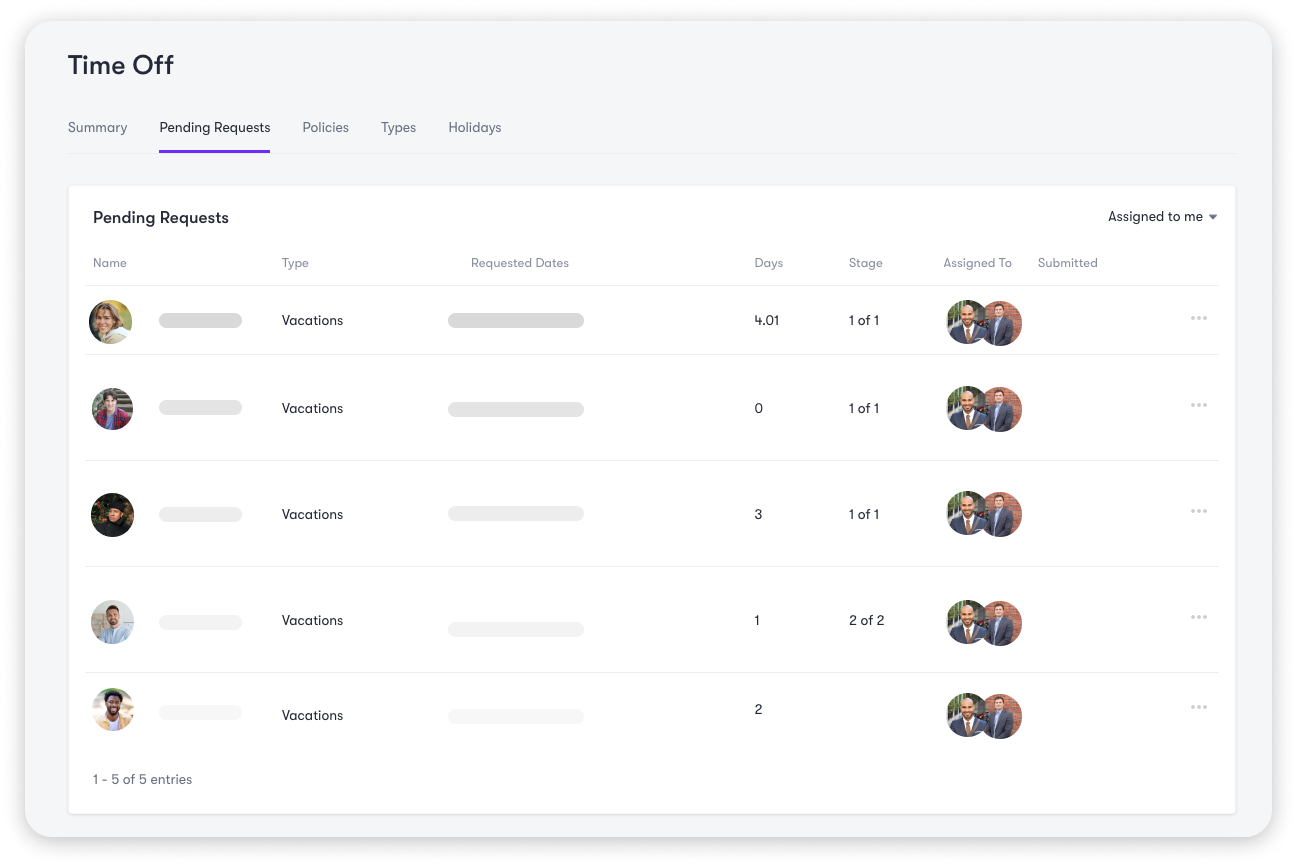Switch to the Policies tab
The image size is (1297, 866).
325,127
